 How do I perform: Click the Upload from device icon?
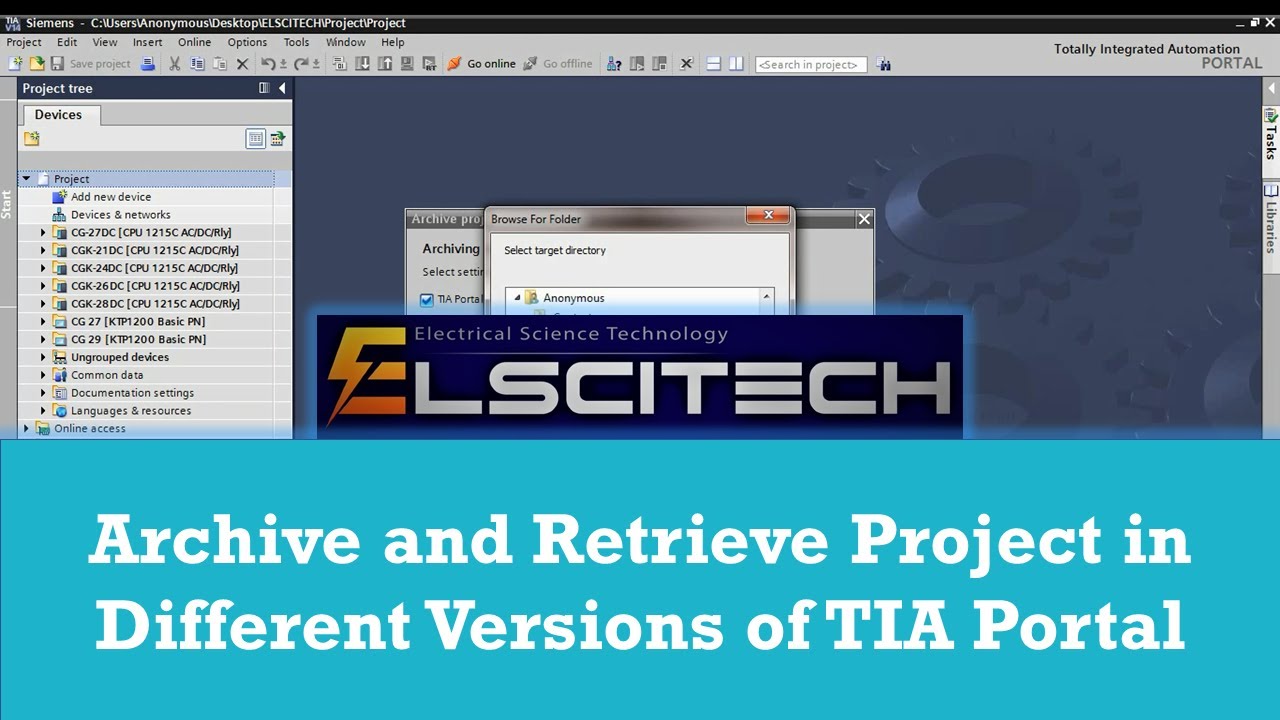(x=384, y=64)
